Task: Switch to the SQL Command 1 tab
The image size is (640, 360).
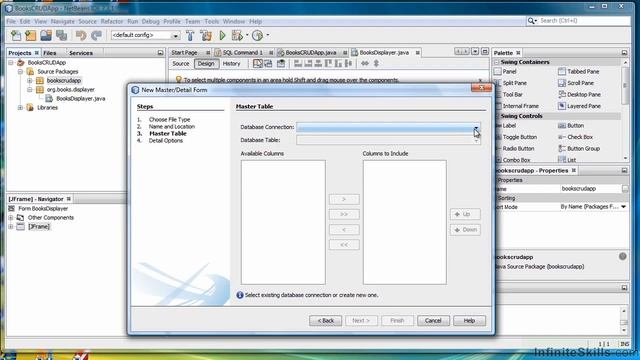Action: click(x=242, y=53)
